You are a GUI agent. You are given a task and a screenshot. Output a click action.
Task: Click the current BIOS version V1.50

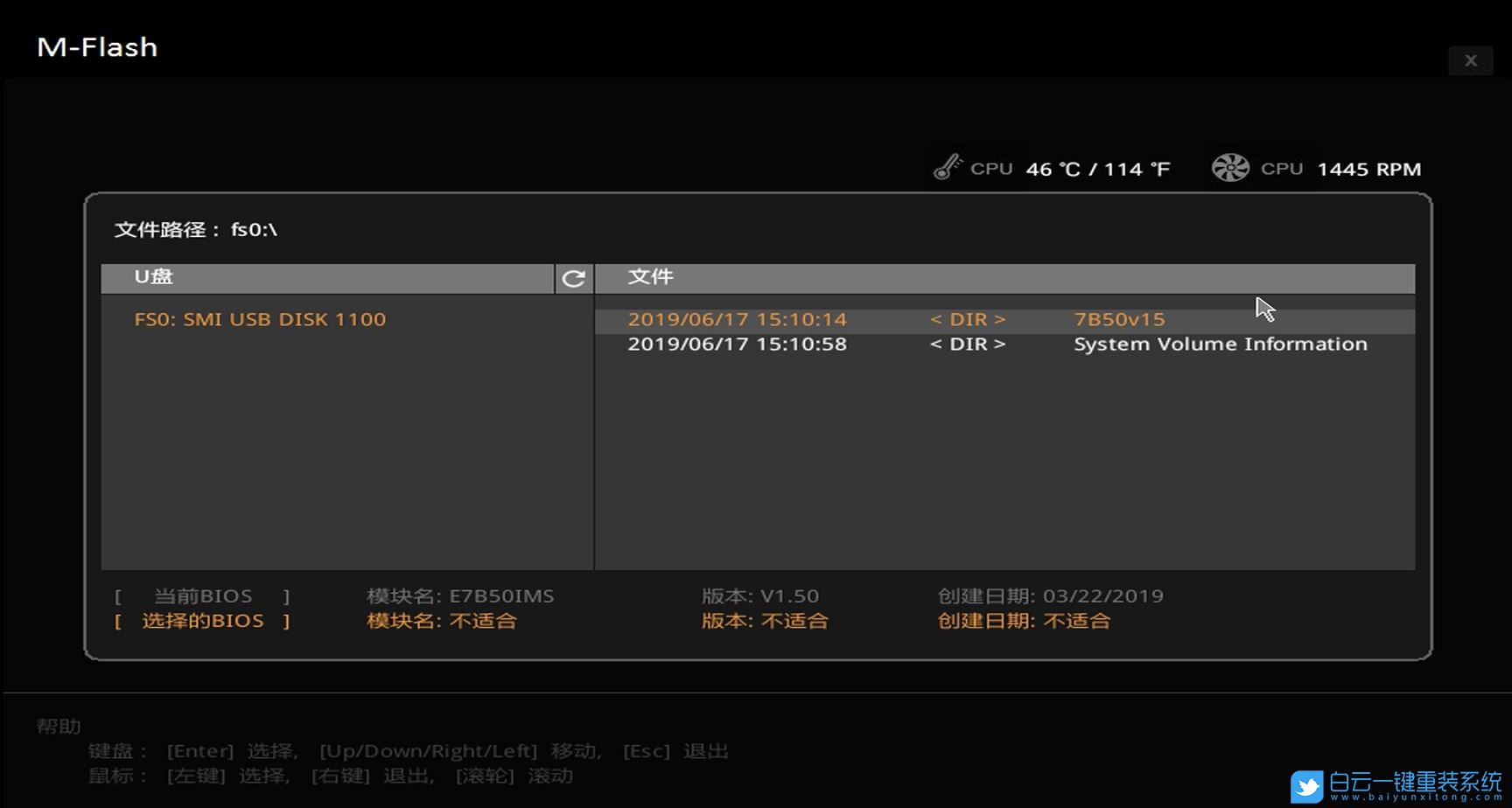(x=789, y=596)
